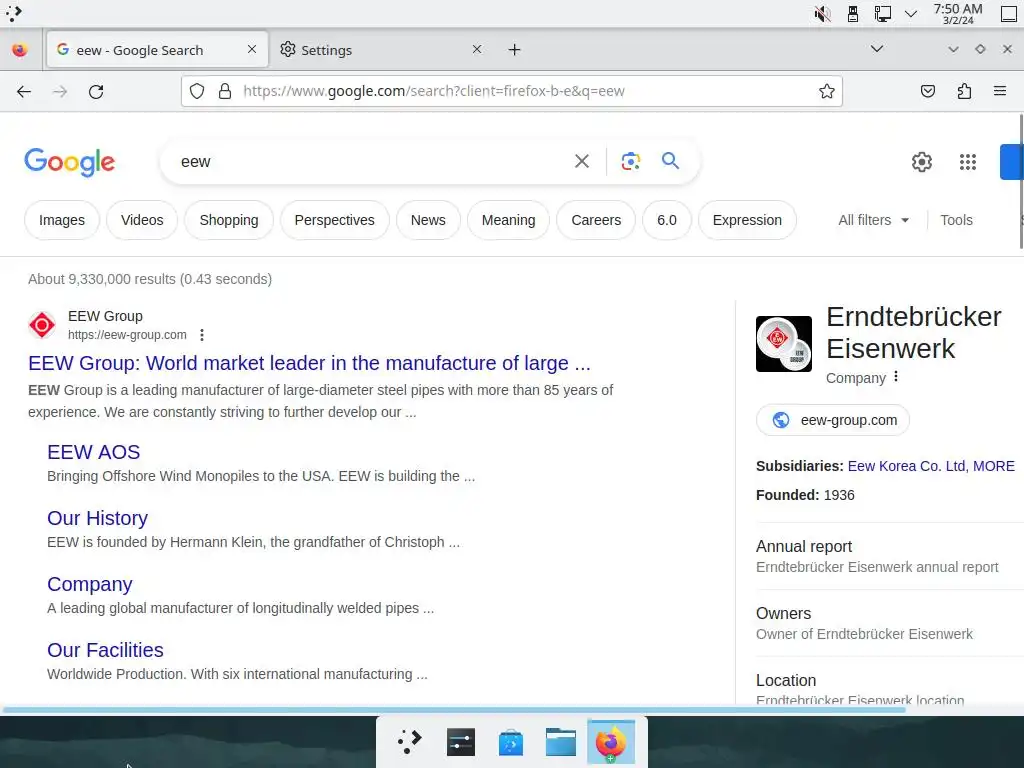
Task: Open the application launcher in the dock
Action: pos(409,741)
